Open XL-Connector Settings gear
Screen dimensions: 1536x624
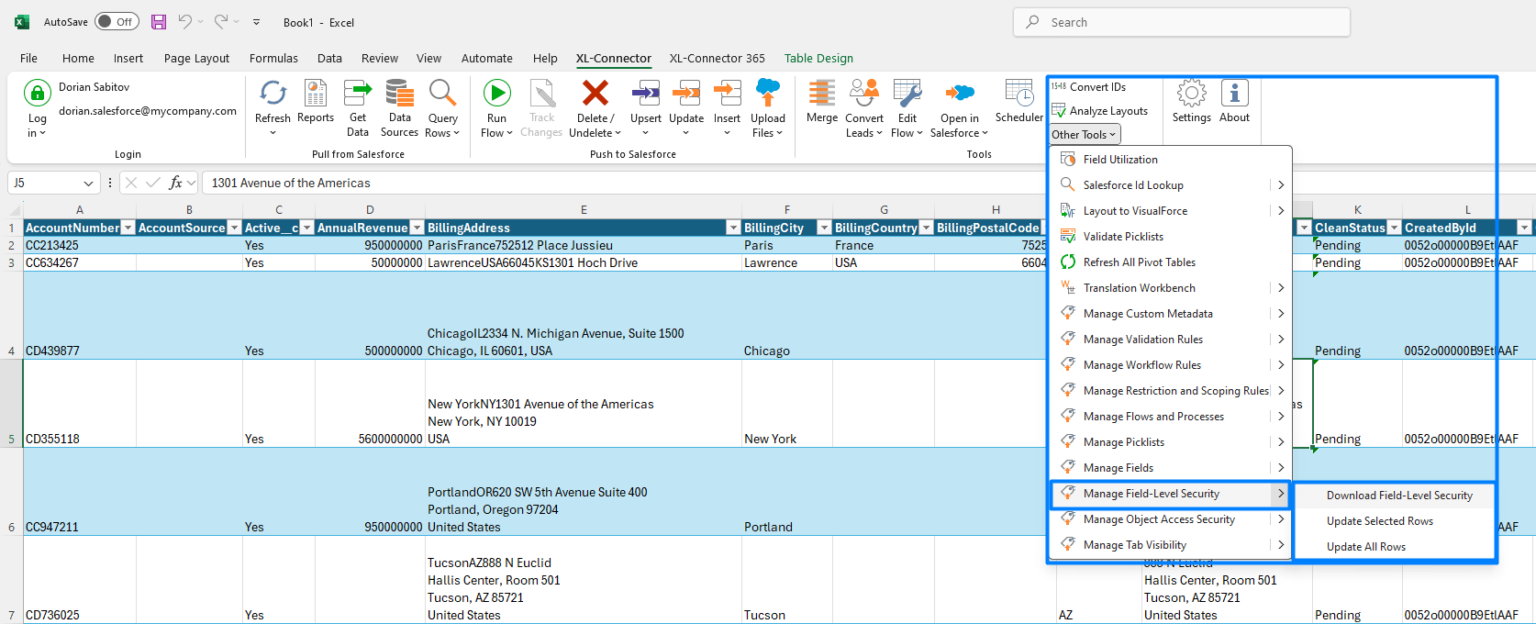pos(1191,93)
